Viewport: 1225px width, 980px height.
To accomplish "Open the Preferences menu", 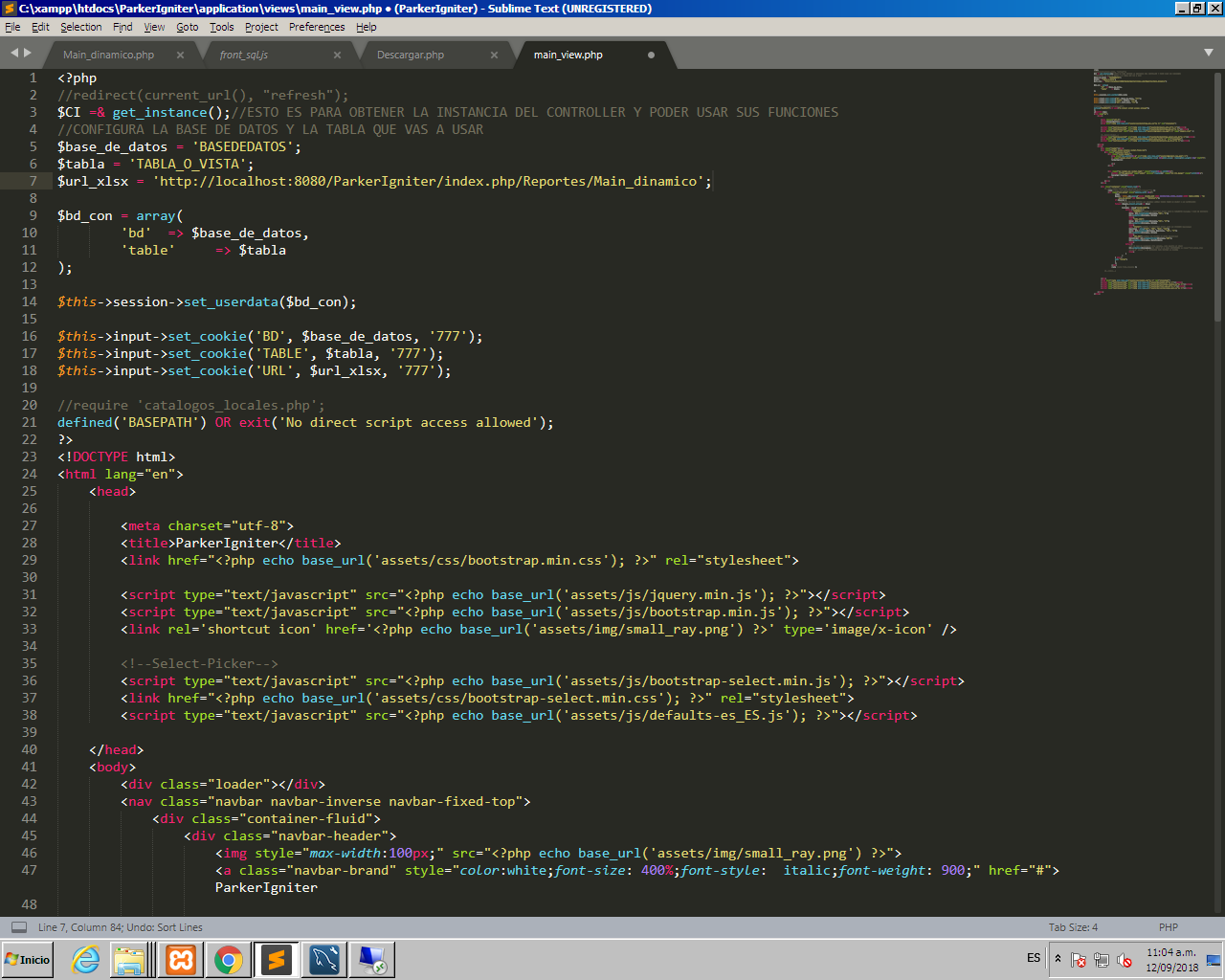I will [x=317, y=27].
